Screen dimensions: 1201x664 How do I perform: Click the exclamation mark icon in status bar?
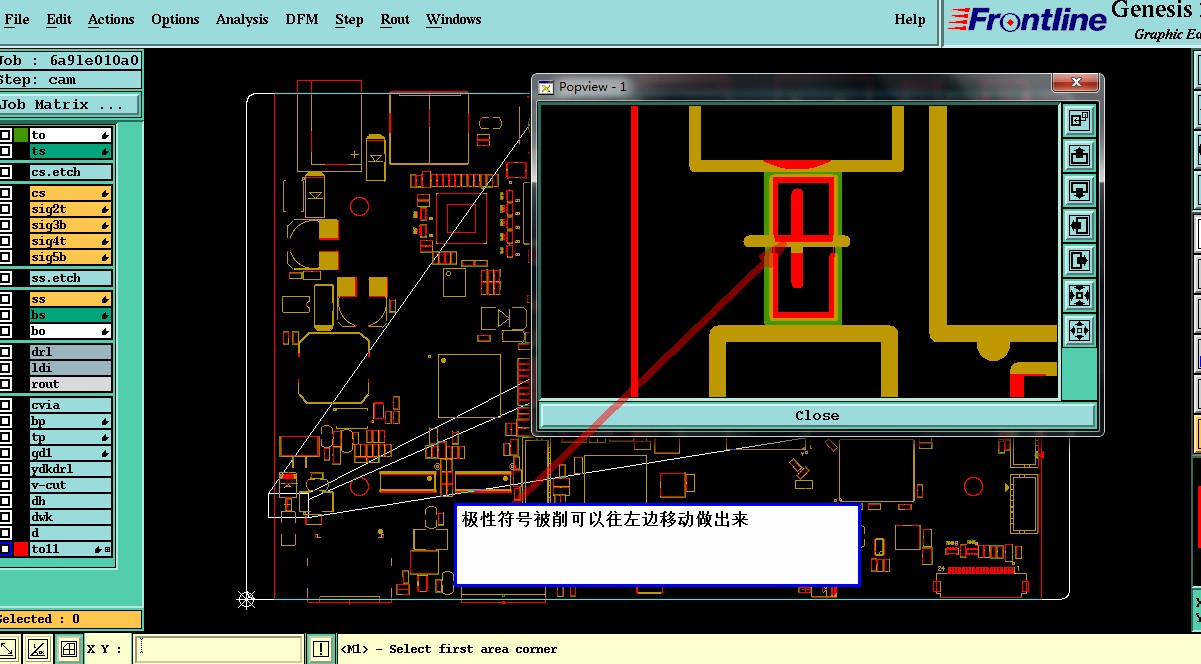pyautogui.click(x=320, y=649)
